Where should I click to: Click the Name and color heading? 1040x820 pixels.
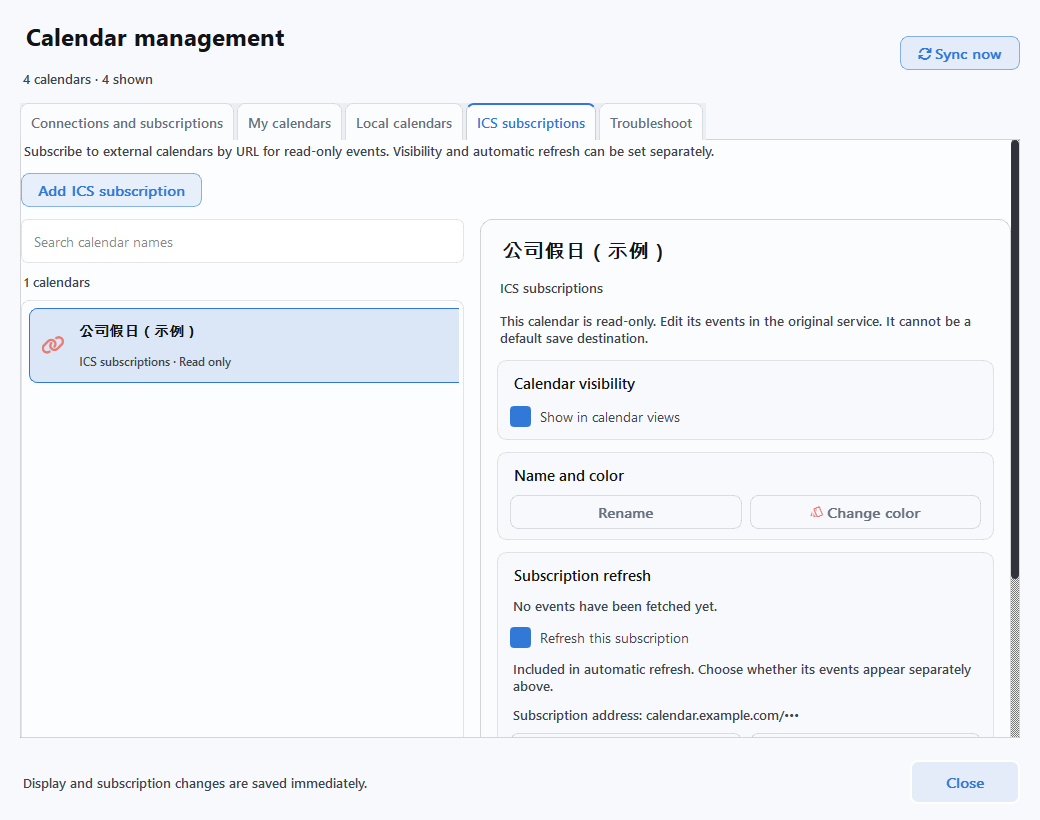569,476
